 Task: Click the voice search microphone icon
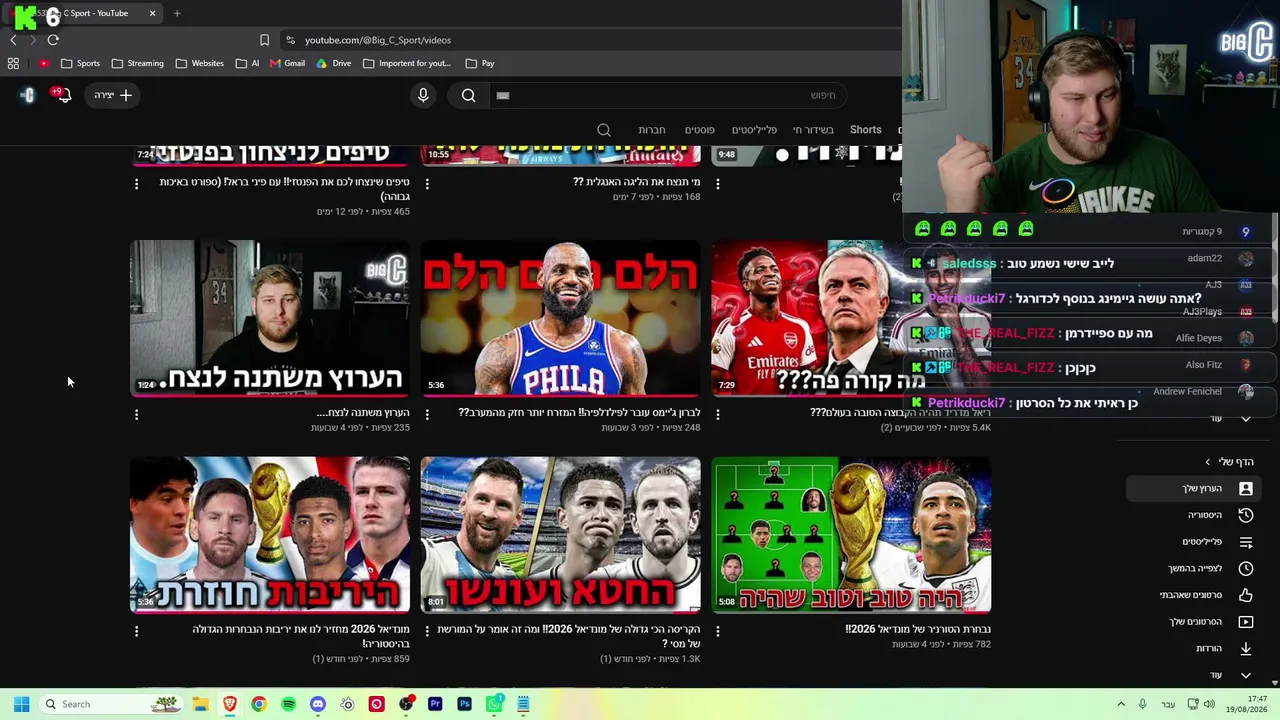coord(423,95)
